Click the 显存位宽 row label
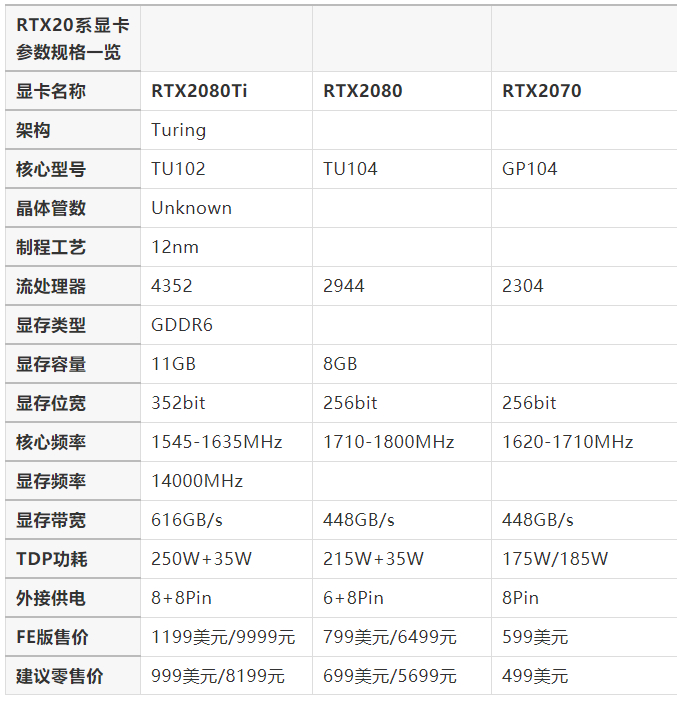677x701 pixels. tap(51, 403)
